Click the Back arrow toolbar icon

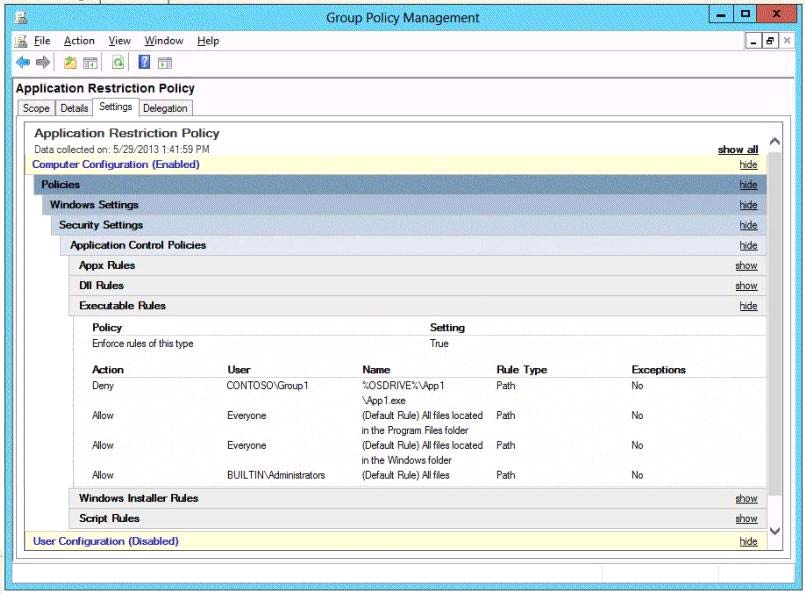coord(23,63)
